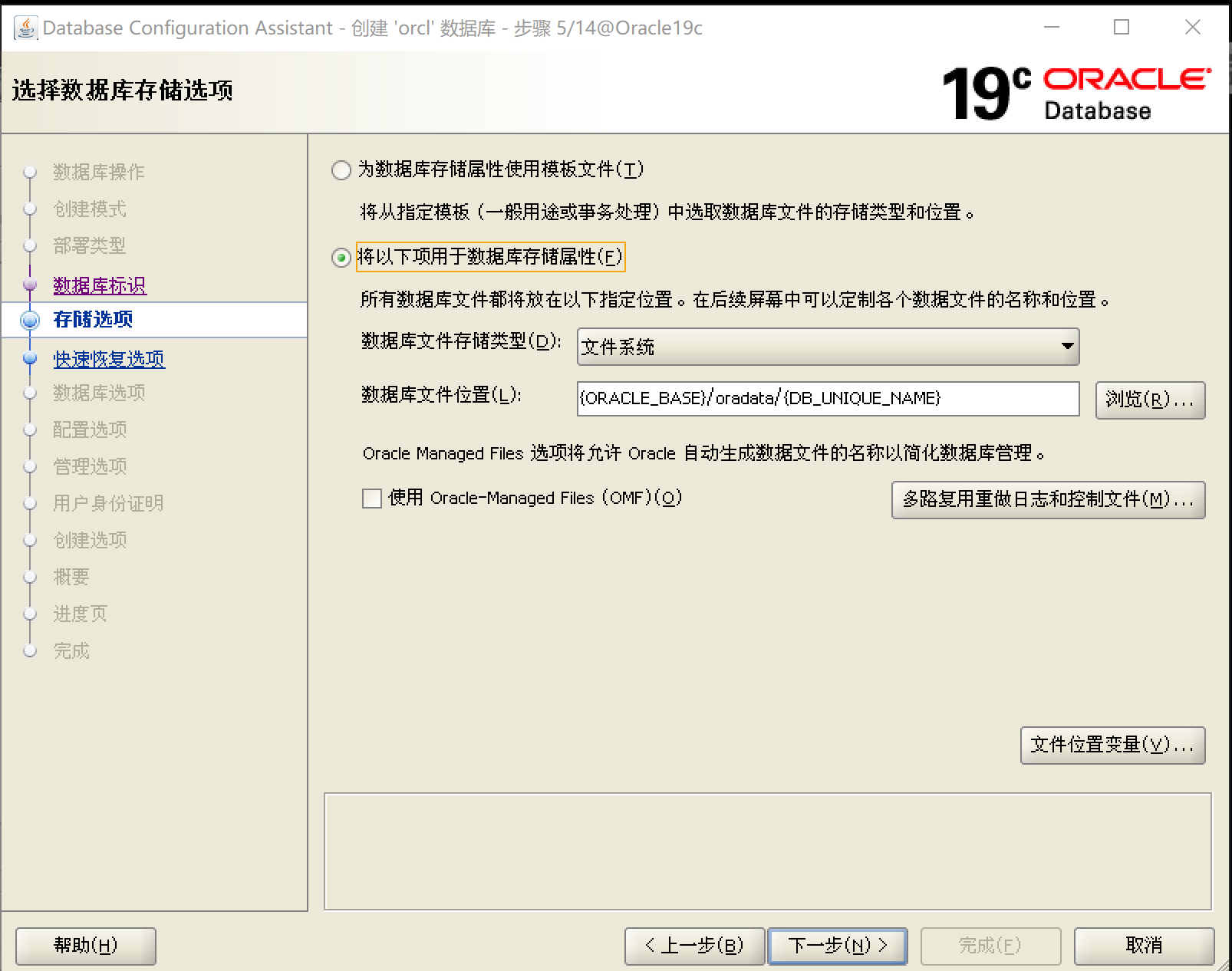Click the empty message area at bottom
The width and height of the screenshot is (1232, 971).
point(768,851)
